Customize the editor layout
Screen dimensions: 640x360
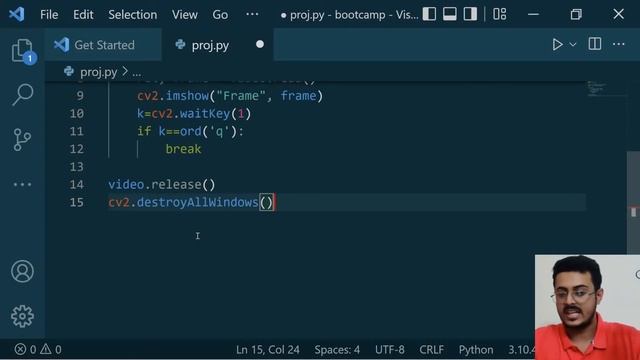tap(500, 14)
